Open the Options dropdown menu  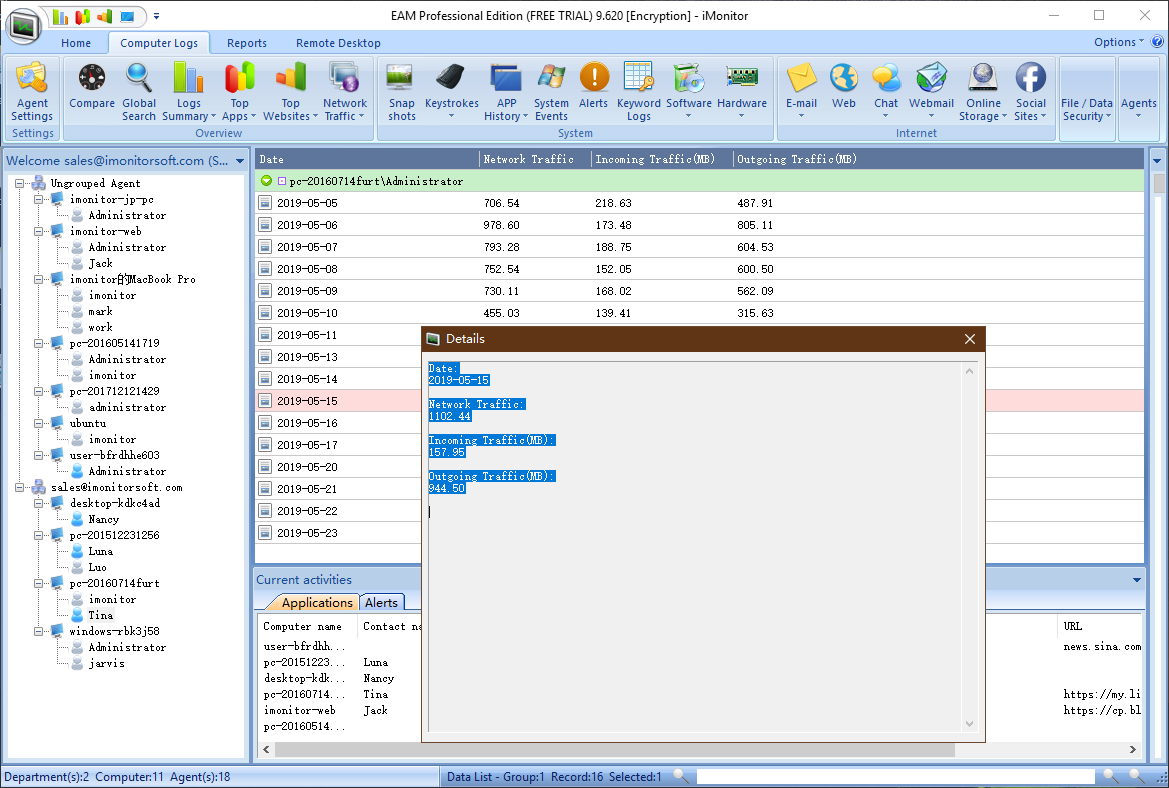1118,42
